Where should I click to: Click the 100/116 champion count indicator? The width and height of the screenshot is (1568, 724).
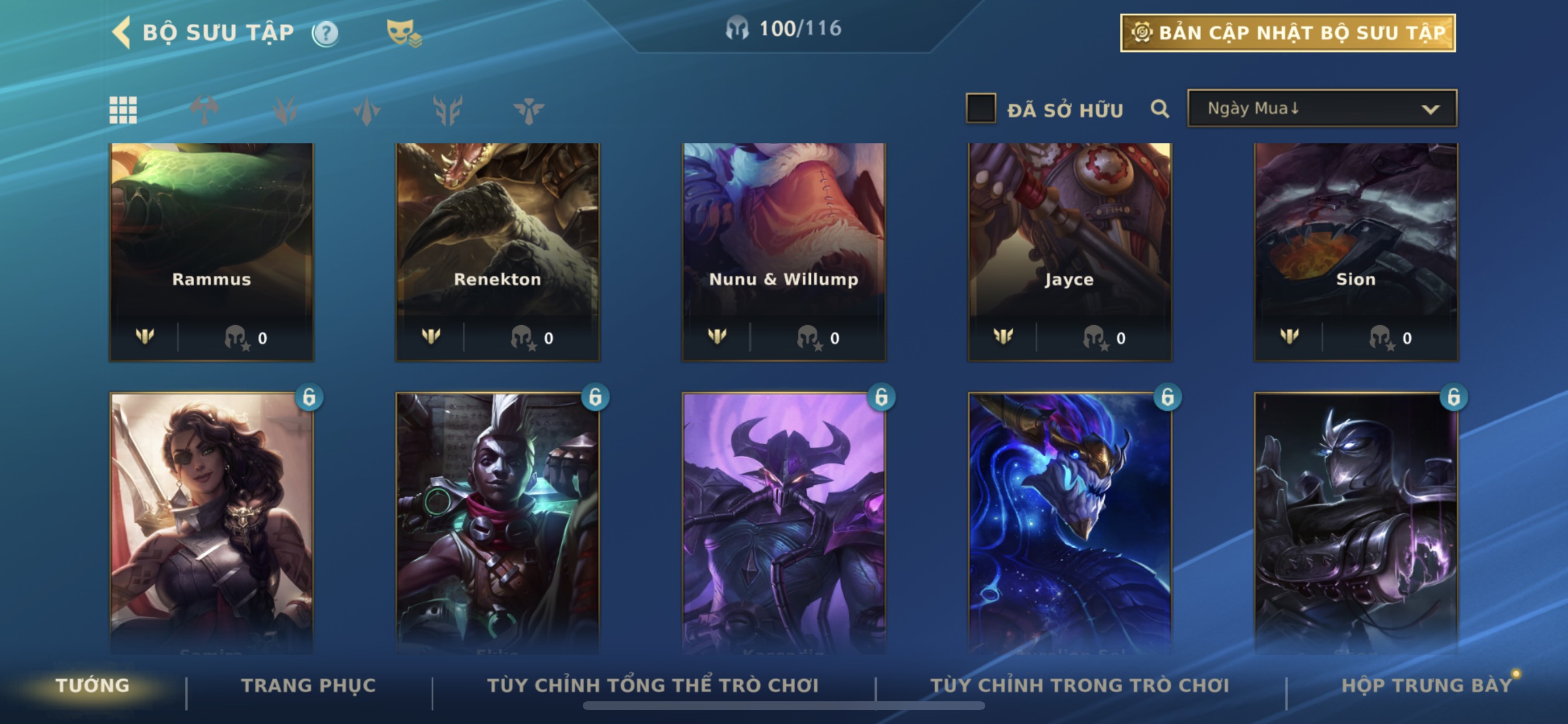click(x=784, y=28)
